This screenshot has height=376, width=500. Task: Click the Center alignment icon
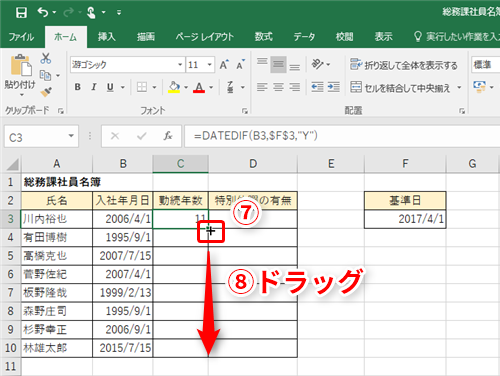click(278, 87)
